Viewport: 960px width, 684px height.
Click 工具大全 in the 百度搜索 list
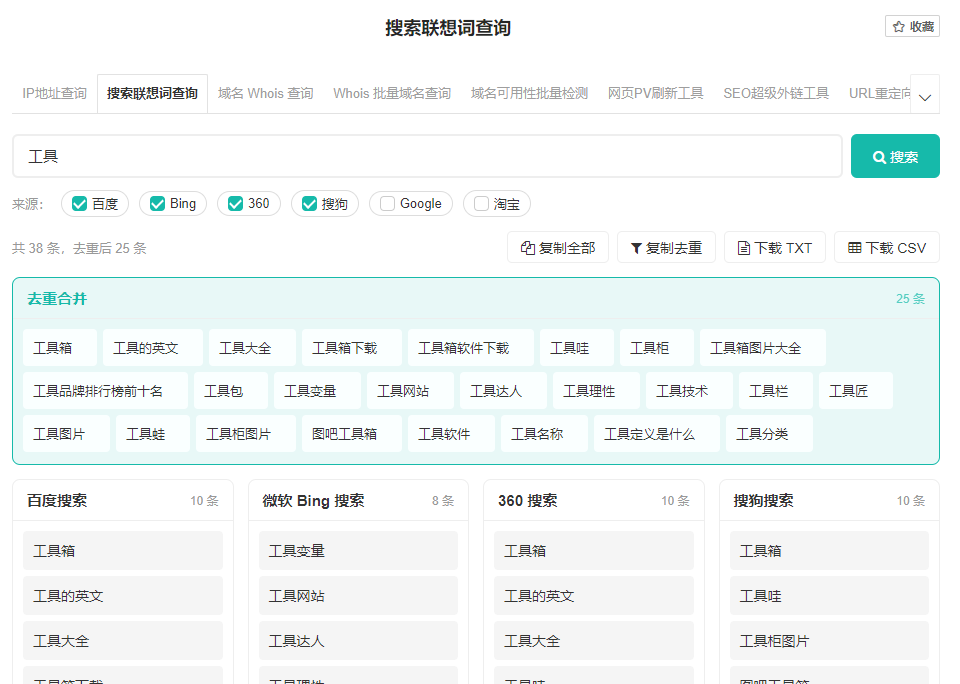coord(123,641)
